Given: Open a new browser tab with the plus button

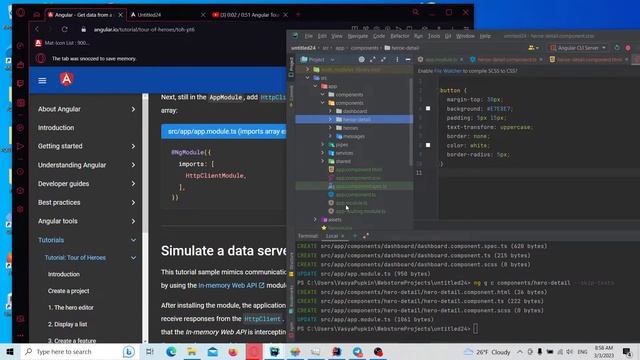Looking at the screenshot, I should point(298,15).
